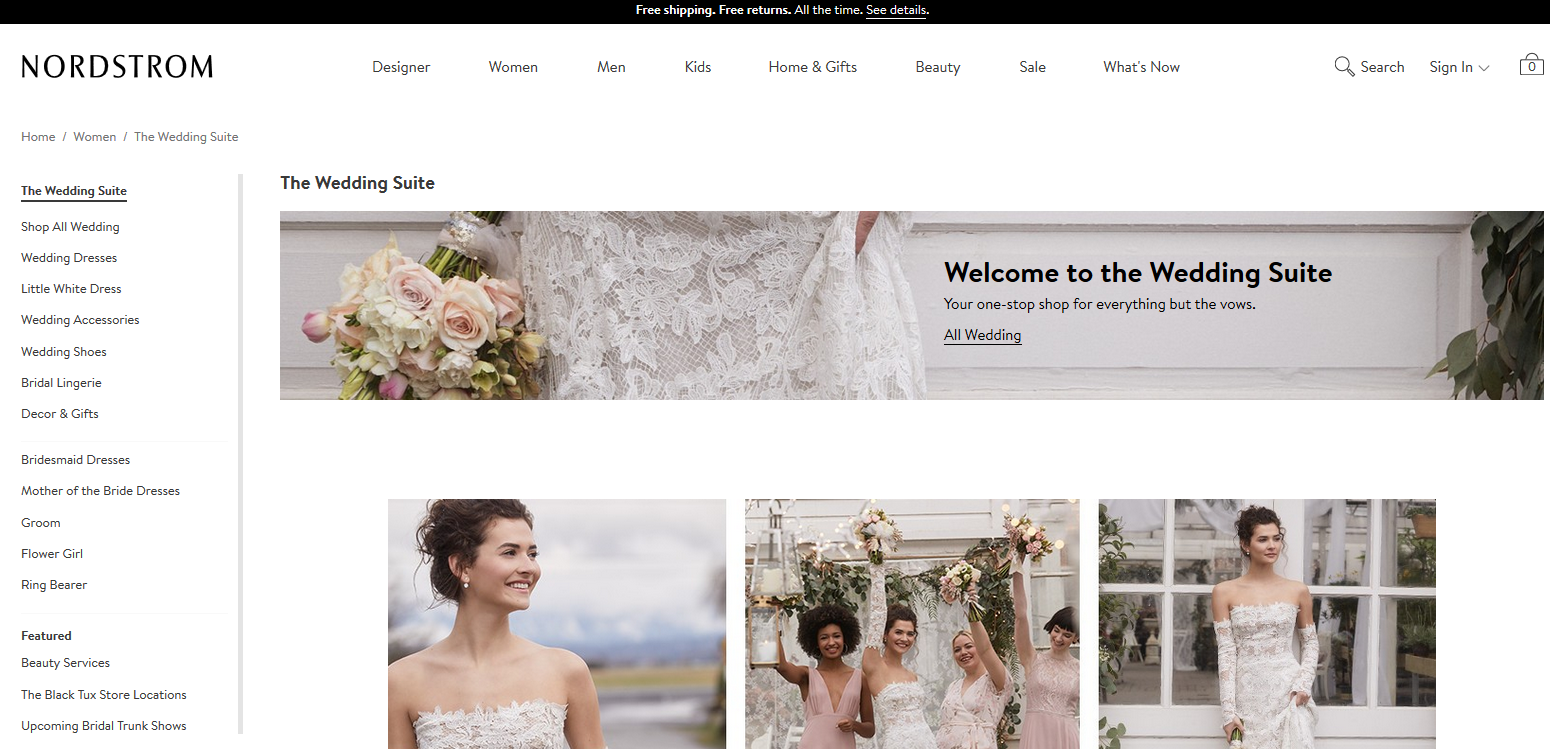Image resolution: width=1550 pixels, height=749 pixels.
Task: Select Wedding Dresses in the sidebar
Action: pyautogui.click(x=68, y=257)
